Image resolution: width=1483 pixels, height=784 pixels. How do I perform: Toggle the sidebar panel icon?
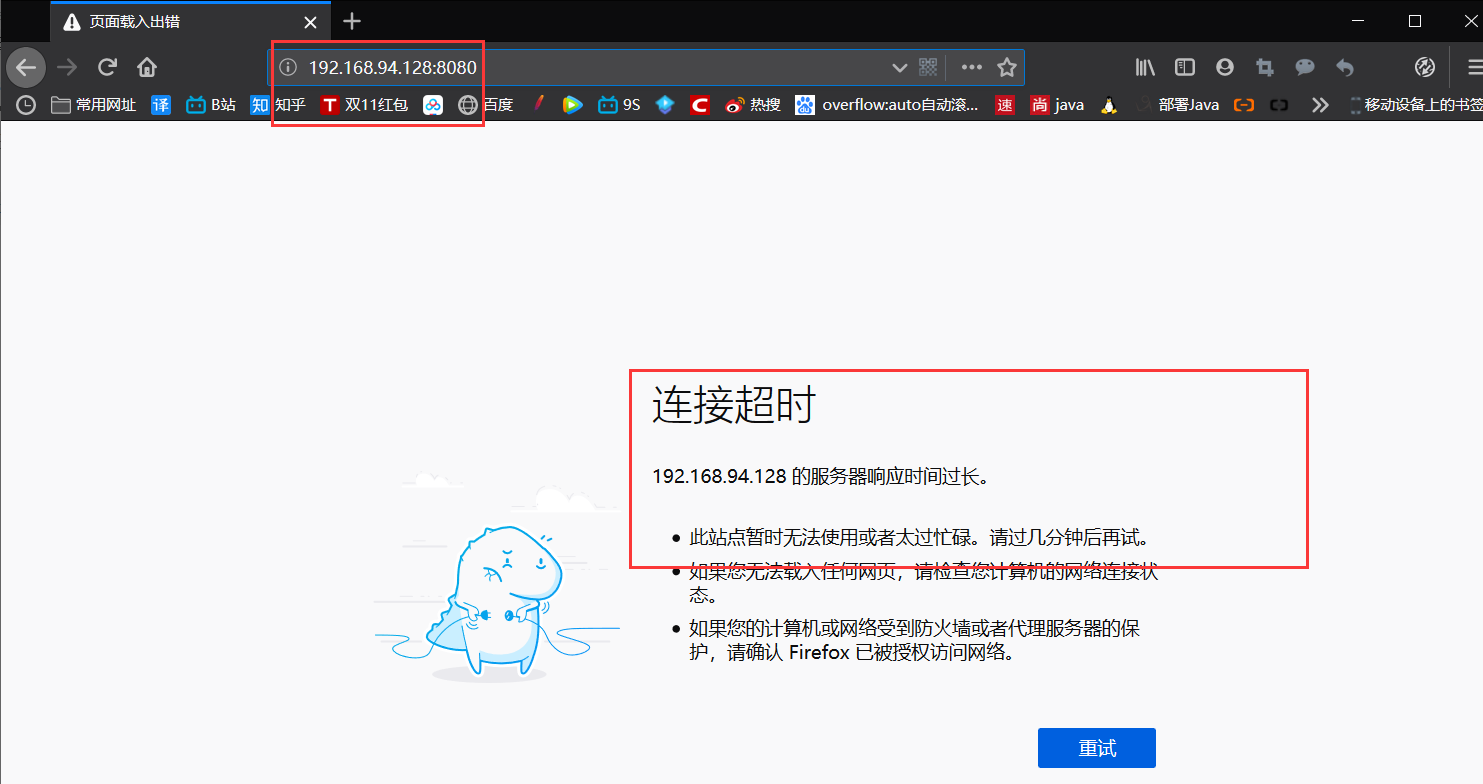tap(1184, 67)
